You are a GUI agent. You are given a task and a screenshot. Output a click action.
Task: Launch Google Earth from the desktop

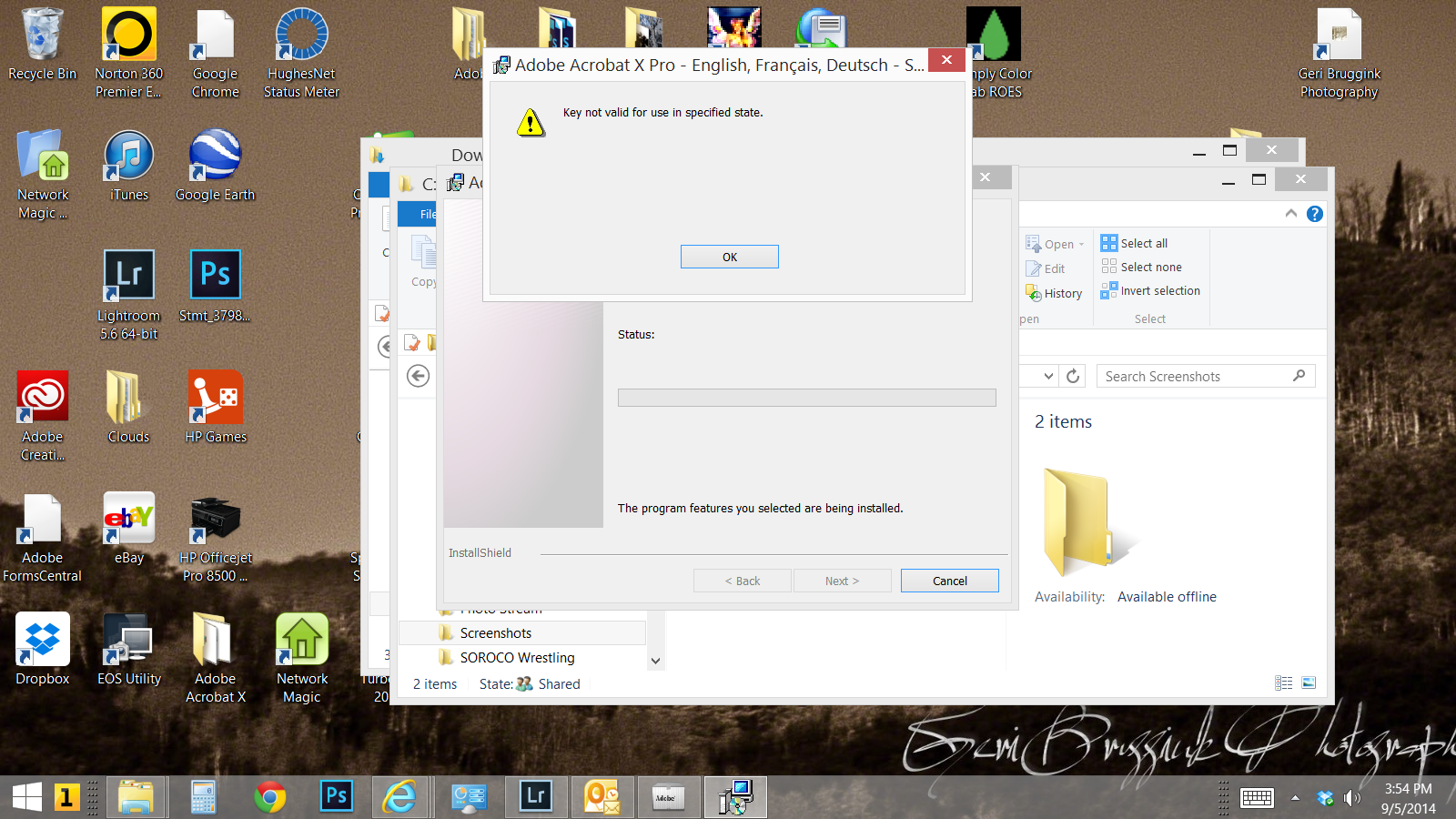tap(216, 165)
